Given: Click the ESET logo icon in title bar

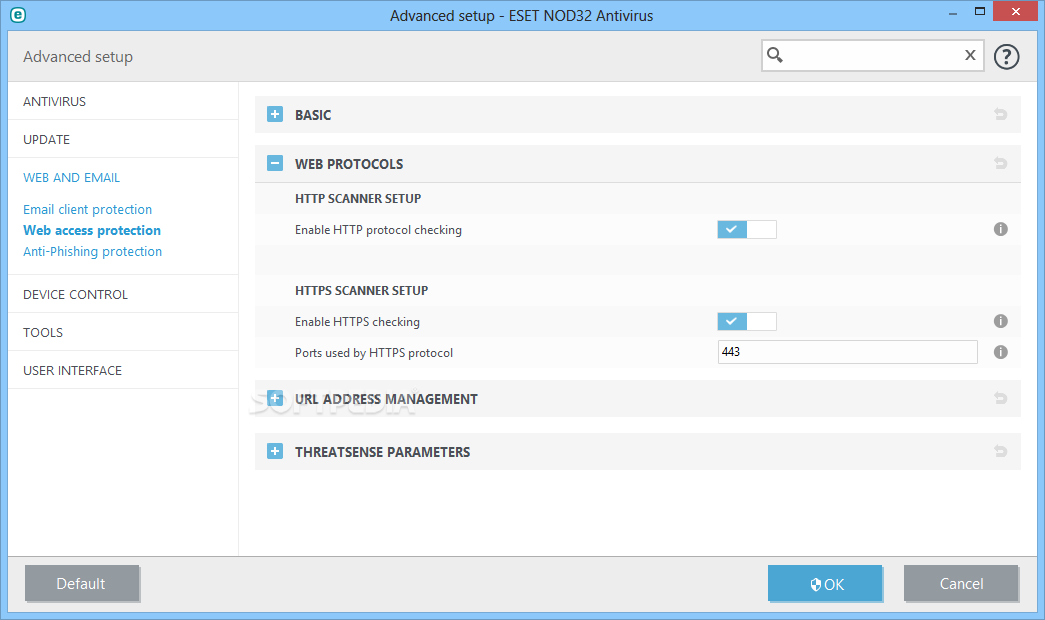Looking at the screenshot, I should pyautogui.click(x=18, y=15).
